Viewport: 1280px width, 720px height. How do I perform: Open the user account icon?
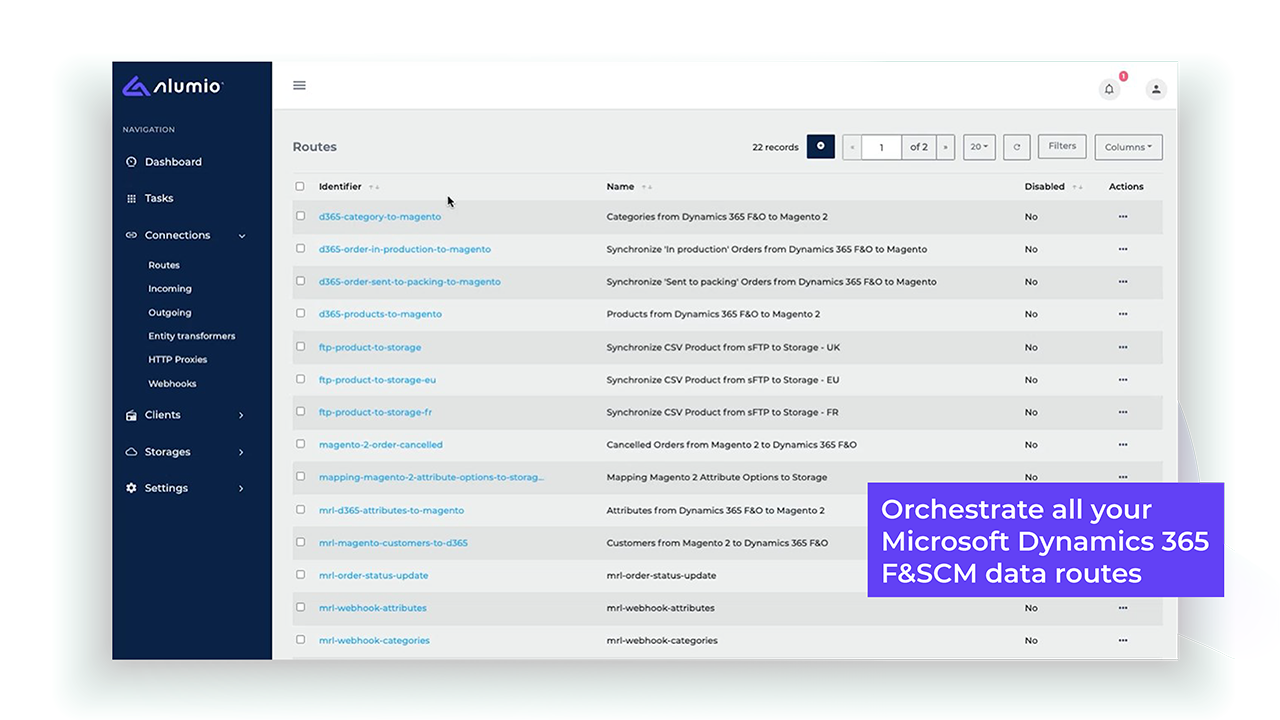click(1156, 89)
